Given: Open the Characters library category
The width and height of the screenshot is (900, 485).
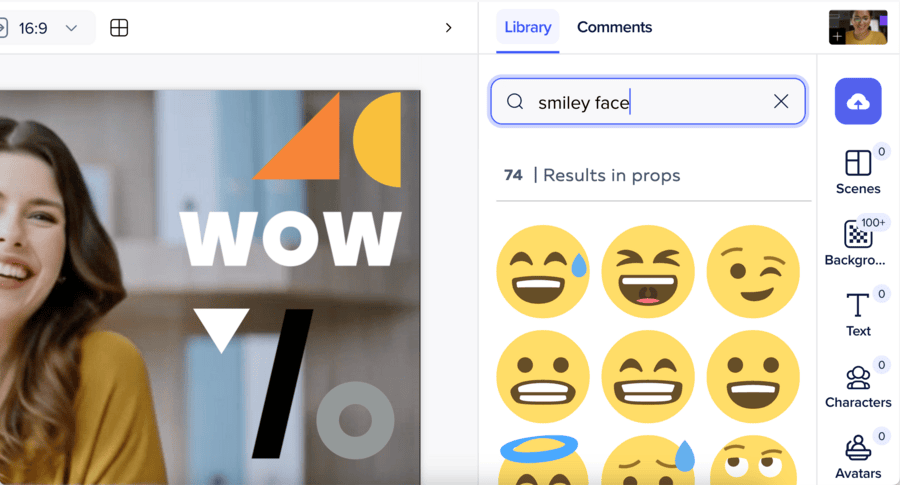Looking at the screenshot, I should 858,385.
